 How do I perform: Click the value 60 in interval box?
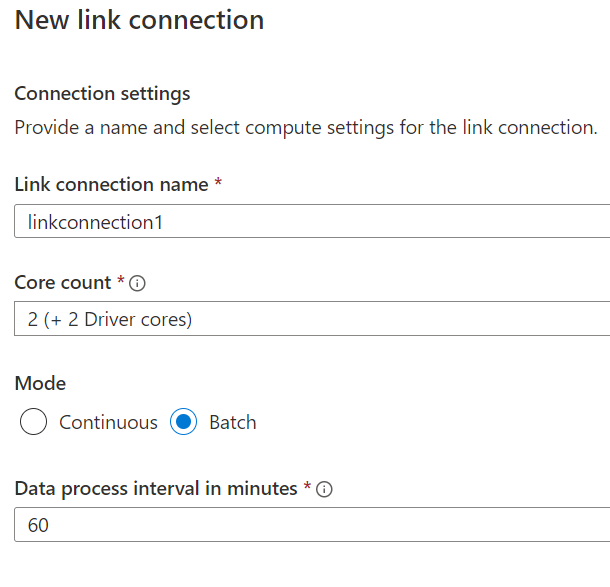coord(38,525)
